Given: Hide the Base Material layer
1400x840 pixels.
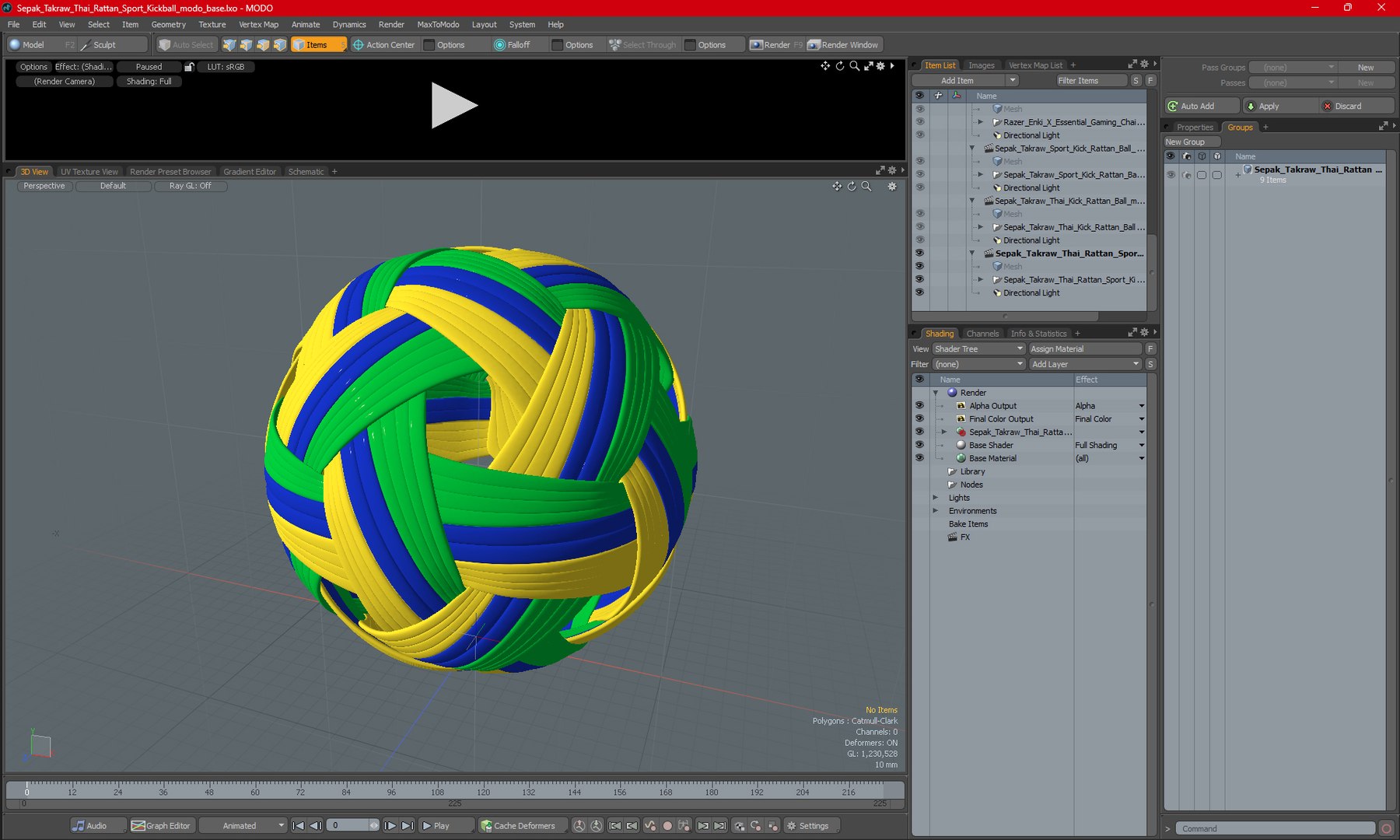Looking at the screenshot, I should 919,458.
